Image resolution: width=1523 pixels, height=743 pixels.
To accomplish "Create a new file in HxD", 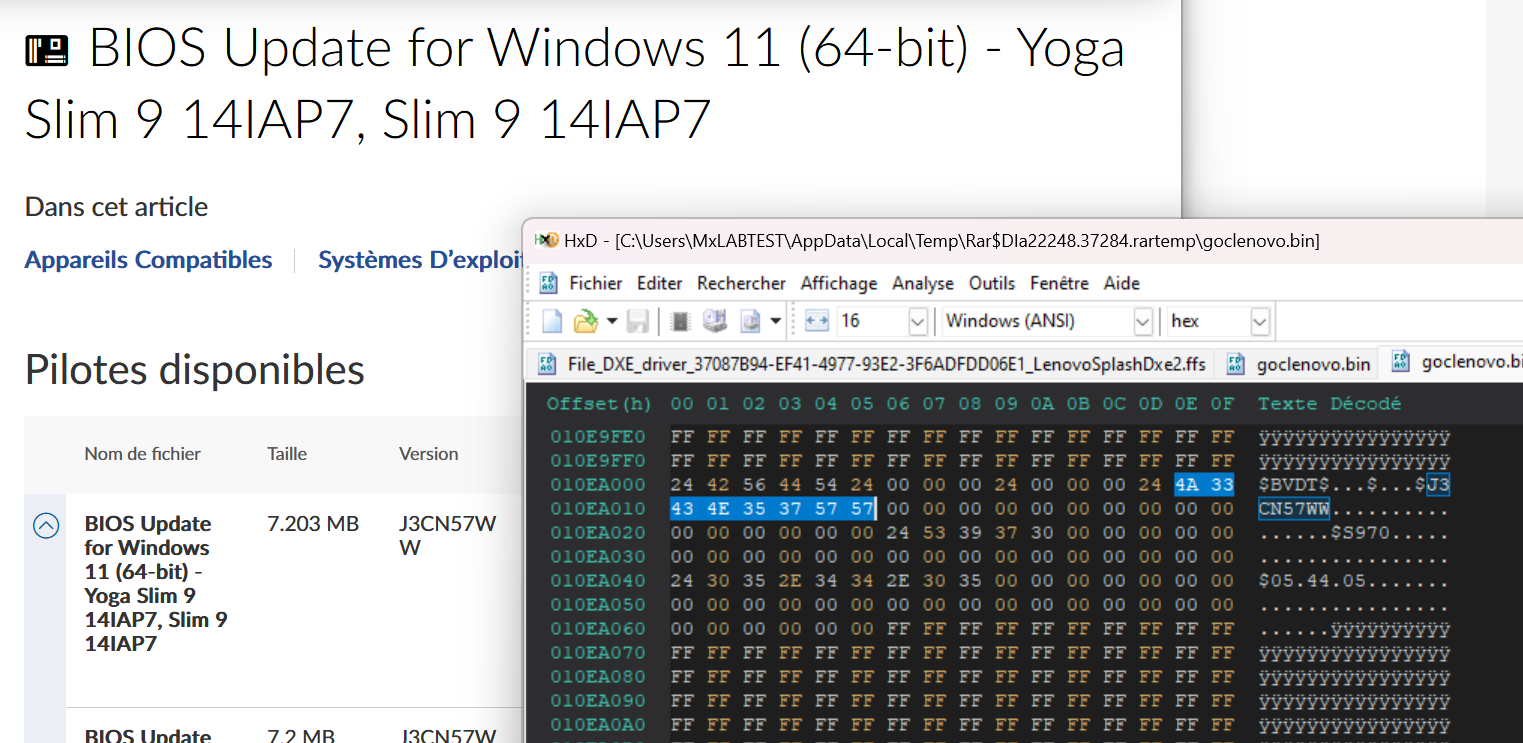I will coord(552,321).
